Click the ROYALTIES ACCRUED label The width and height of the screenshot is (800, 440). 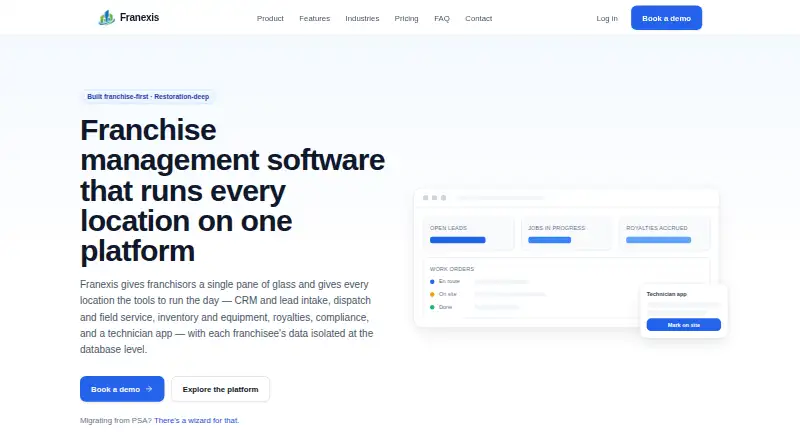(x=657, y=228)
